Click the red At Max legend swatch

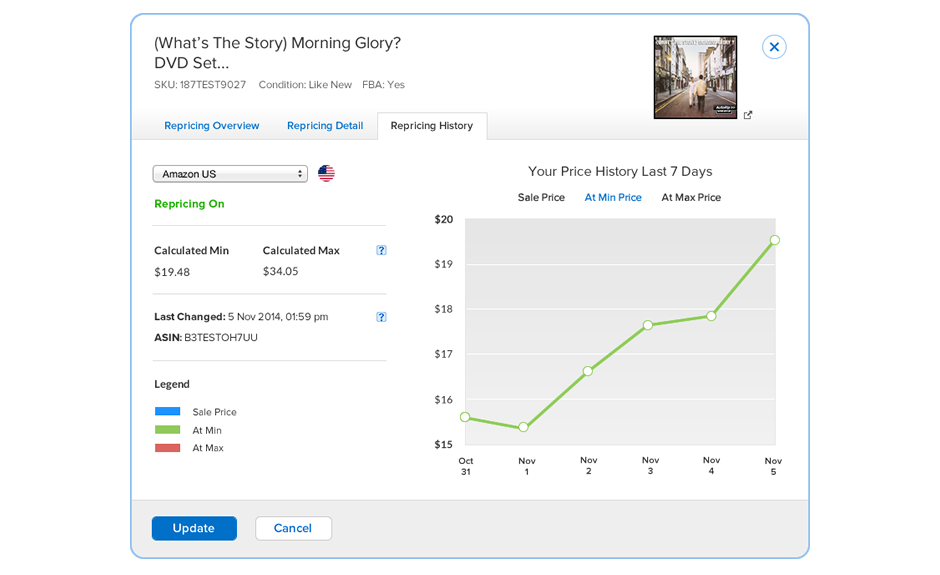pyautogui.click(x=167, y=448)
